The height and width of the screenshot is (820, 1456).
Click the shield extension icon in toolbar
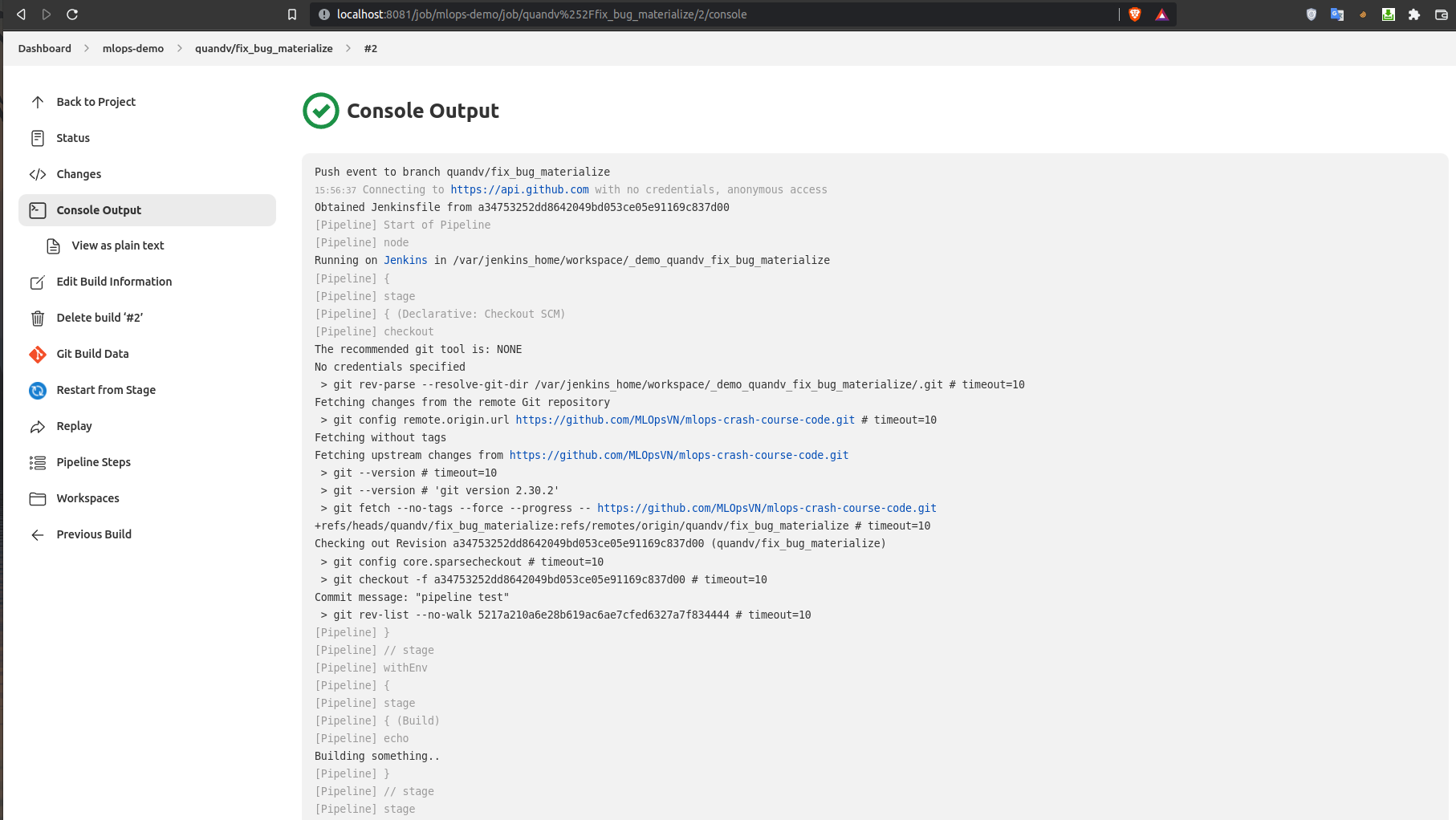pyautogui.click(x=1312, y=14)
